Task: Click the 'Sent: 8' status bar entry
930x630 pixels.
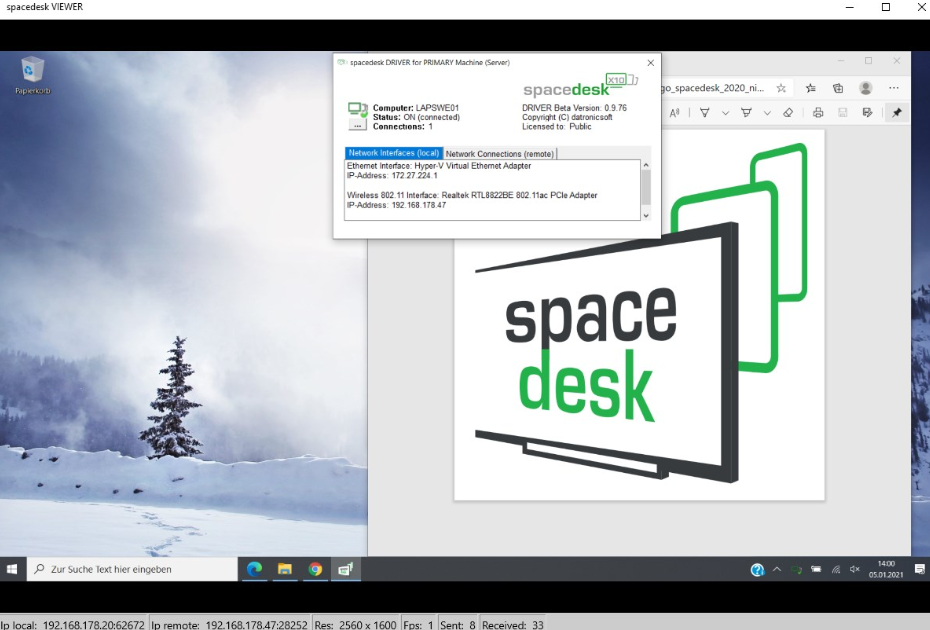Action: click(x=457, y=624)
